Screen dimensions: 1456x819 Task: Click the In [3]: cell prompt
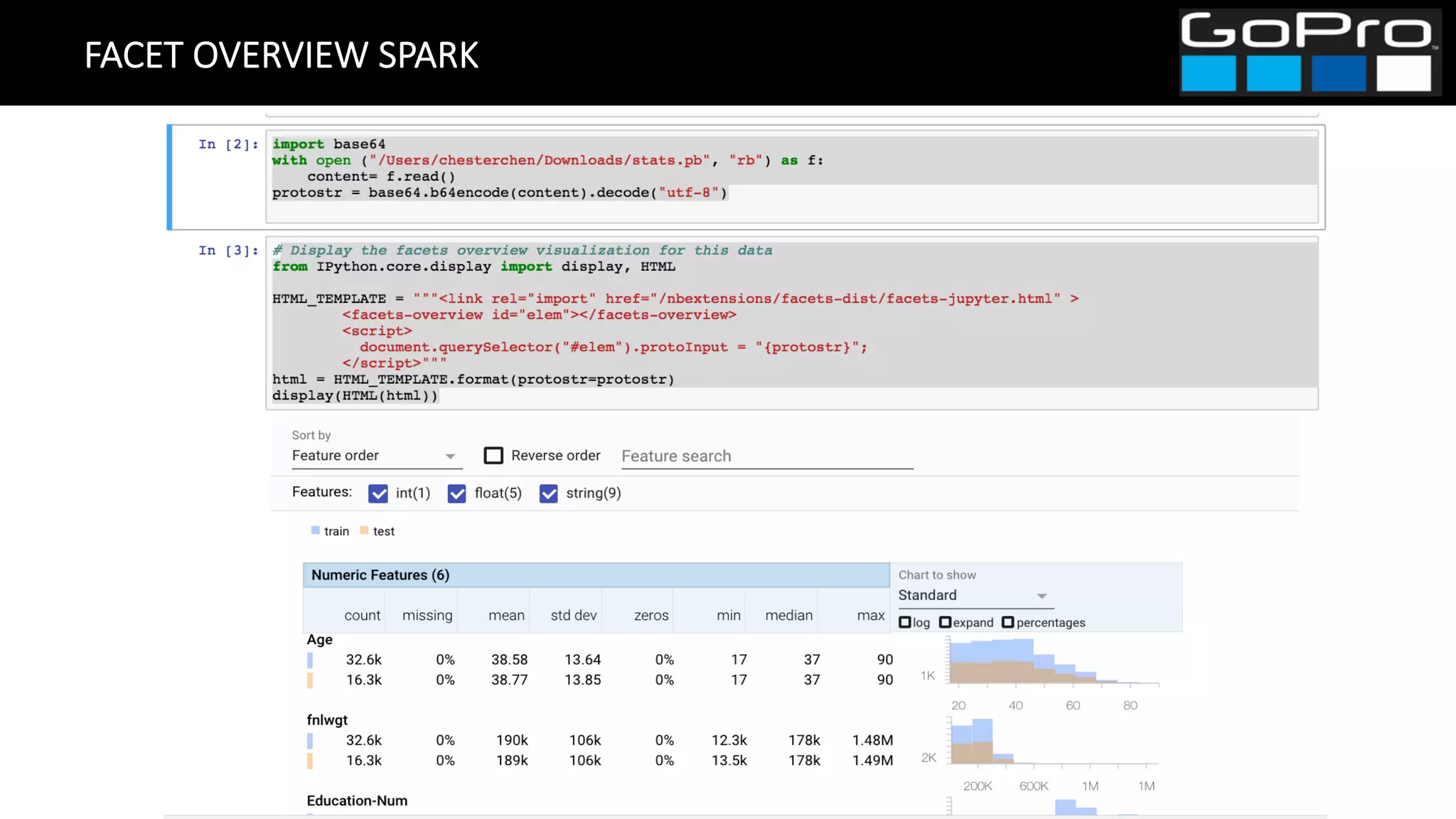pos(228,250)
